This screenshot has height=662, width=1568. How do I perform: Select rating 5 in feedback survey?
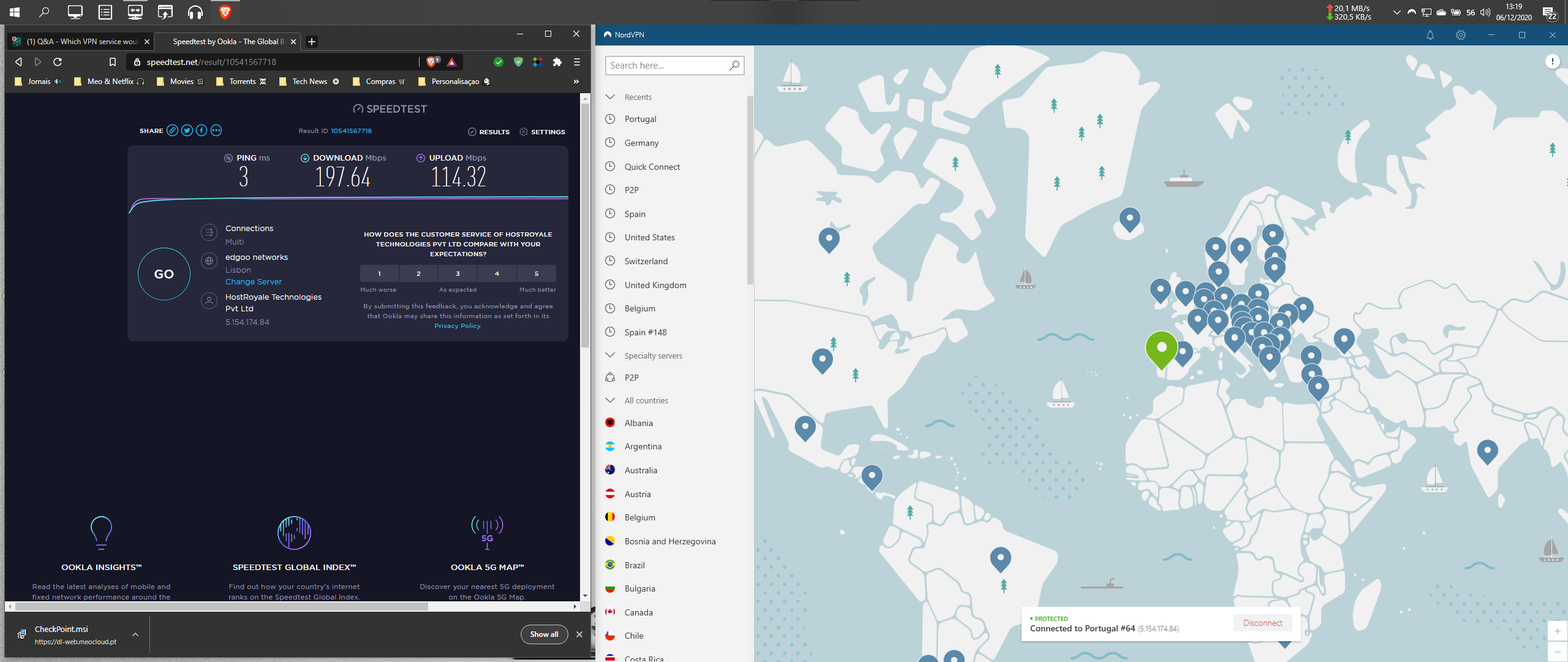(536, 273)
